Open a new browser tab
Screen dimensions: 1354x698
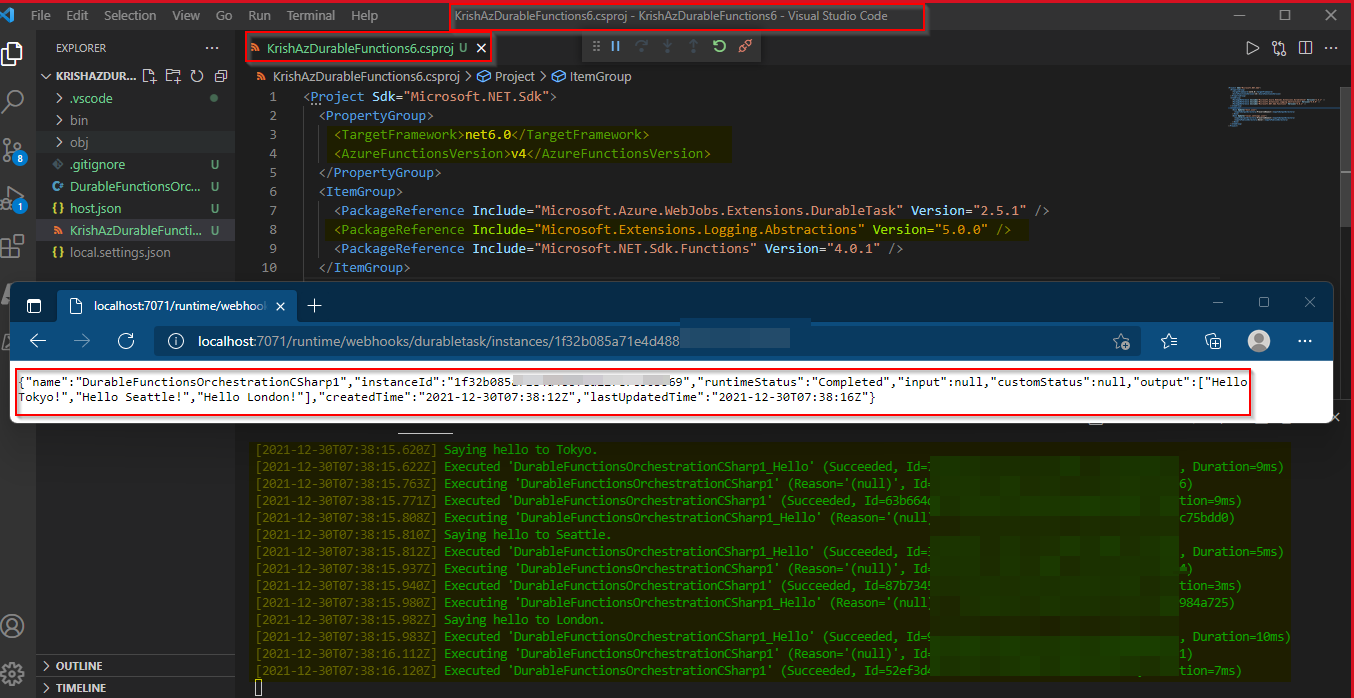(x=314, y=306)
